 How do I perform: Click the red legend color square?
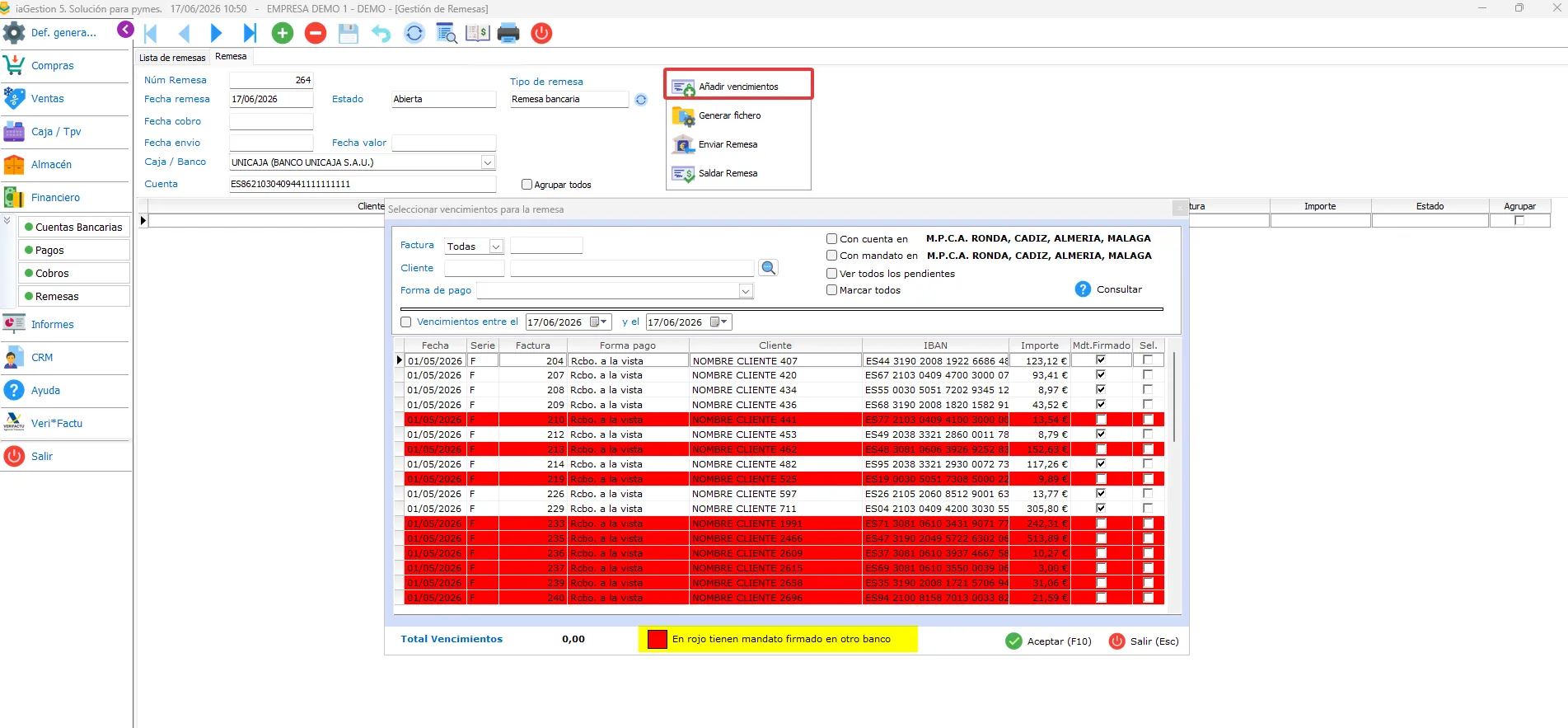[657, 639]
